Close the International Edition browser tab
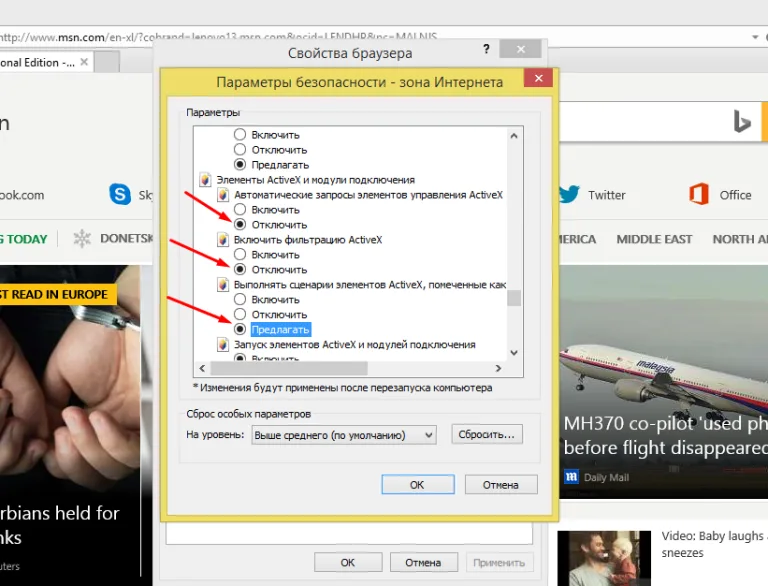Viewport: 768px width, 586px height. pos(84,62)
